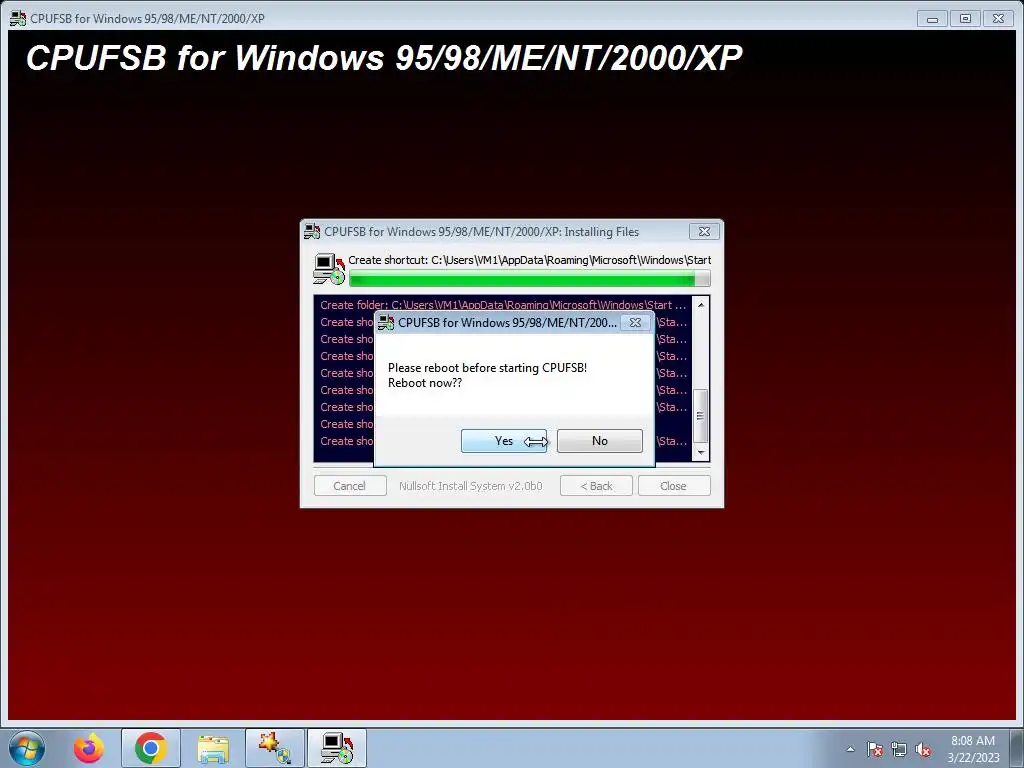Click the green installation progress bar
1024x768 pixels.
coord(529,280)
